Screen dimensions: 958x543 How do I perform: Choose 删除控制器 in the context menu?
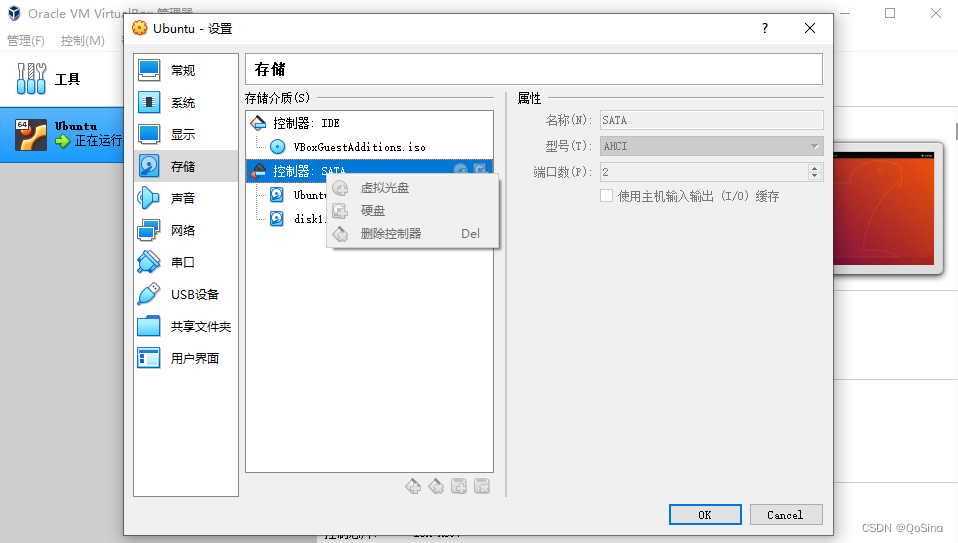[413, 233]
